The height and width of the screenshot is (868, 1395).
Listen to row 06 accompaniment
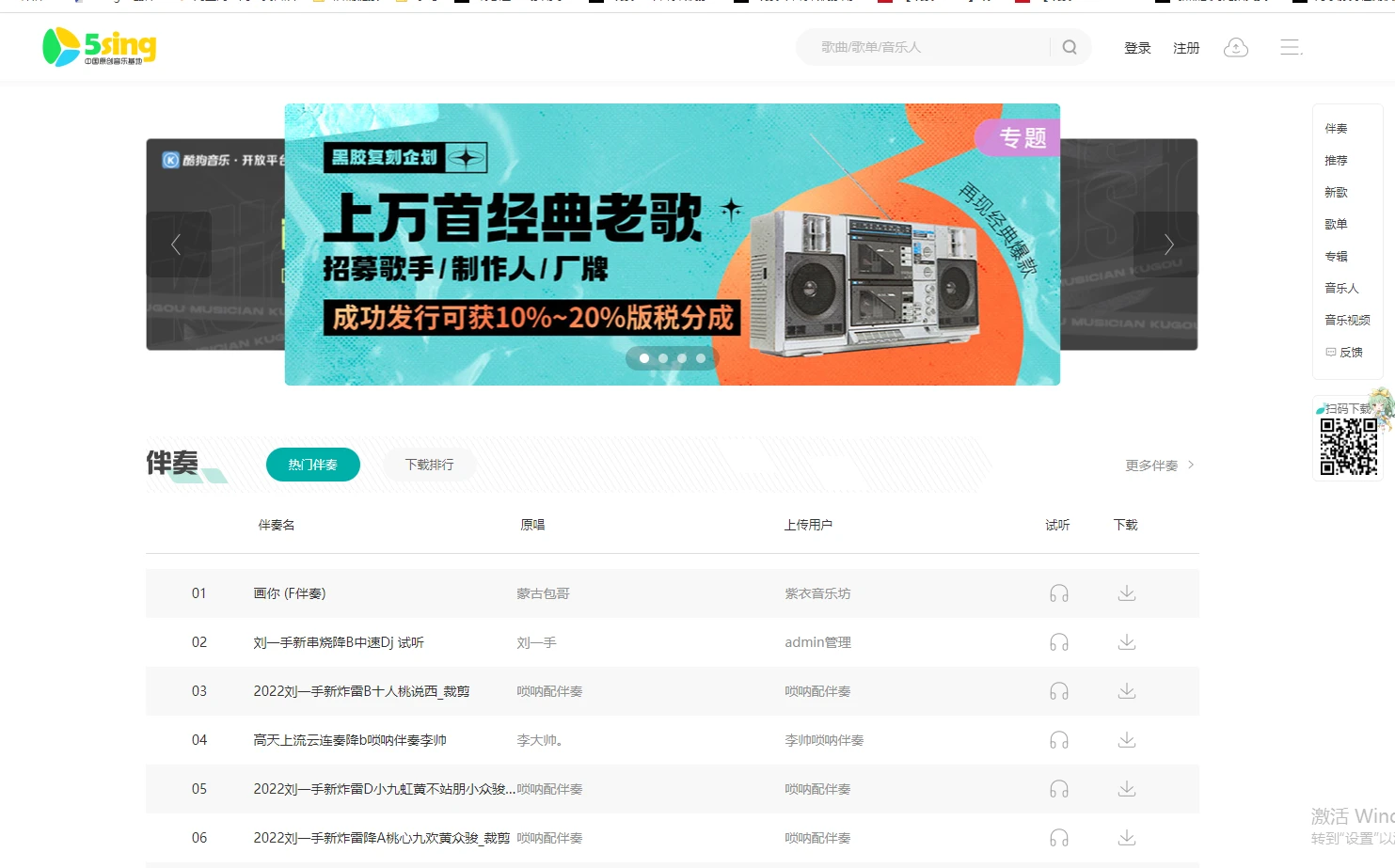[1059, 838]
